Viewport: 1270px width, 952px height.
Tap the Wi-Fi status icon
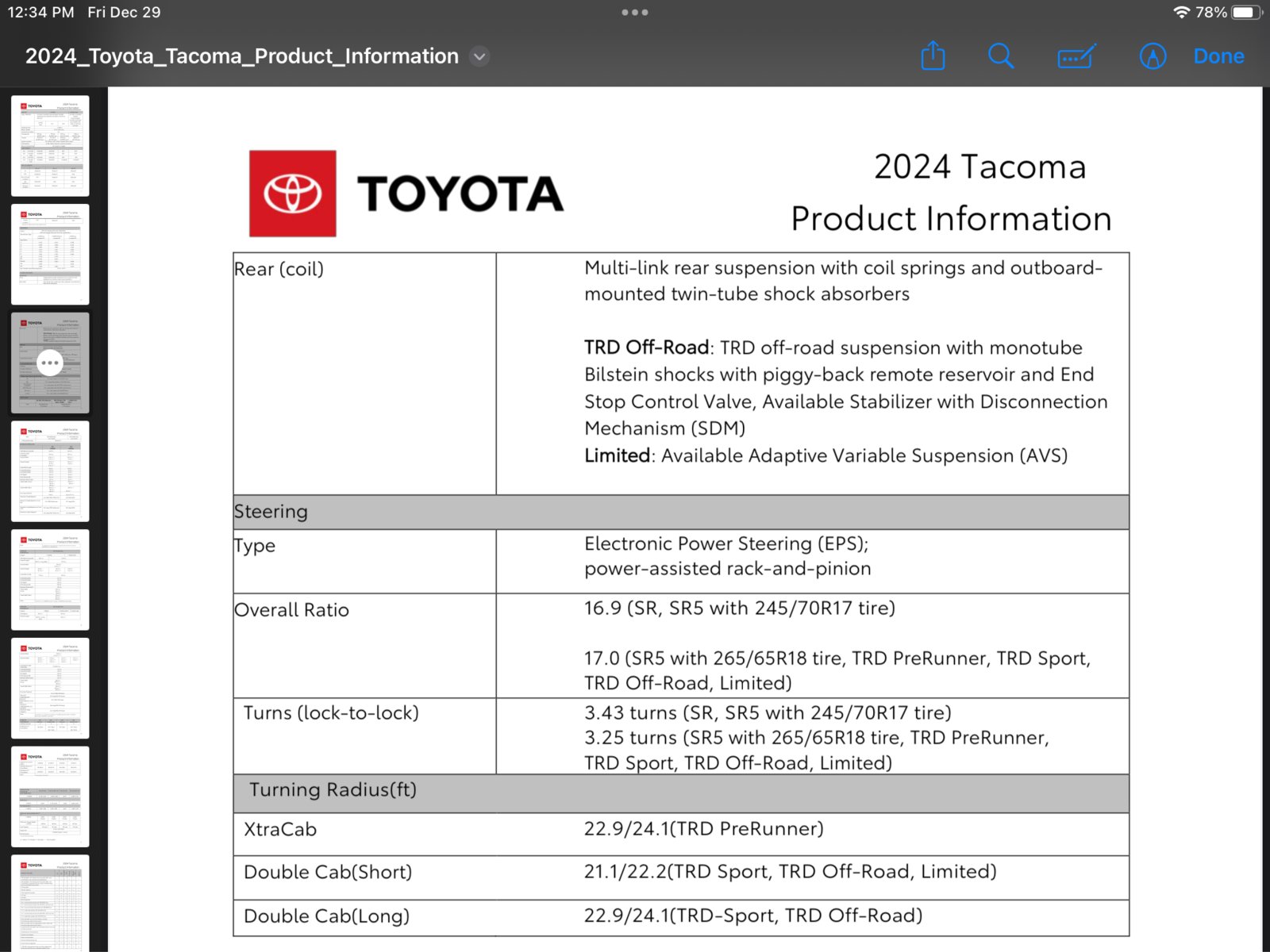pos(1182,12)
